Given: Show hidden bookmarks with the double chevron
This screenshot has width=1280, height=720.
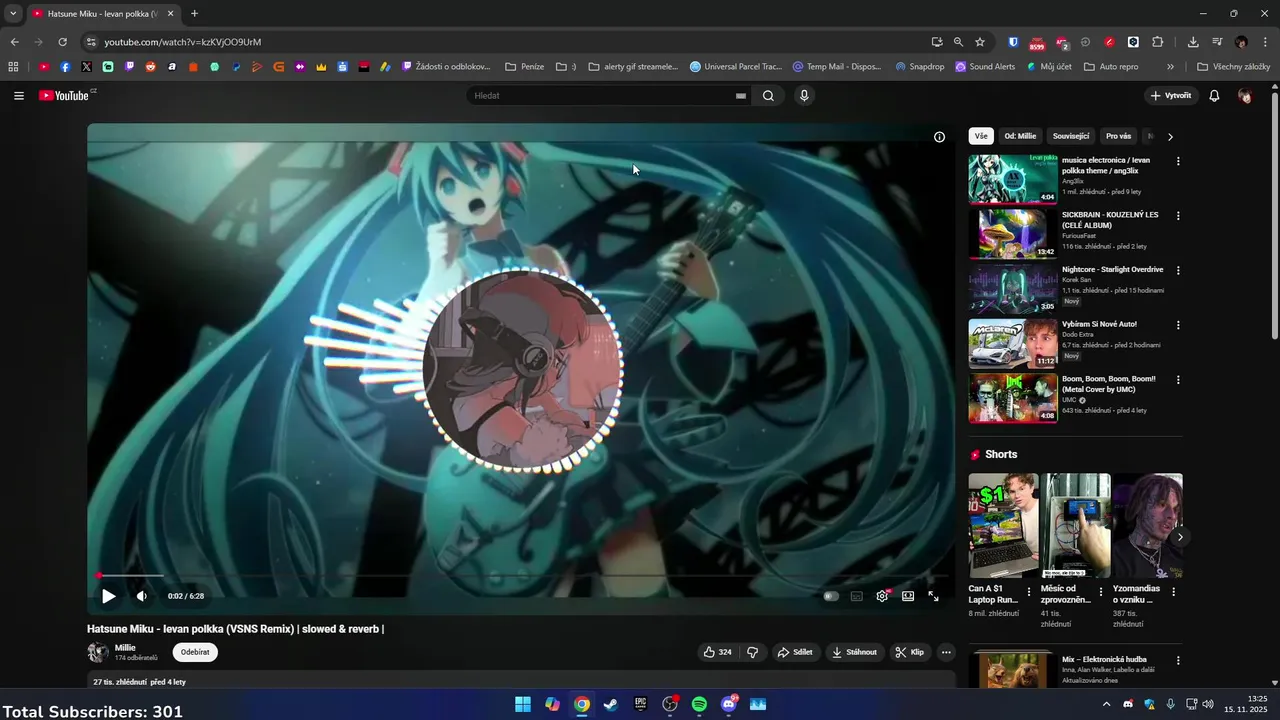Looking at the screenshot, I should (1170, 67).
